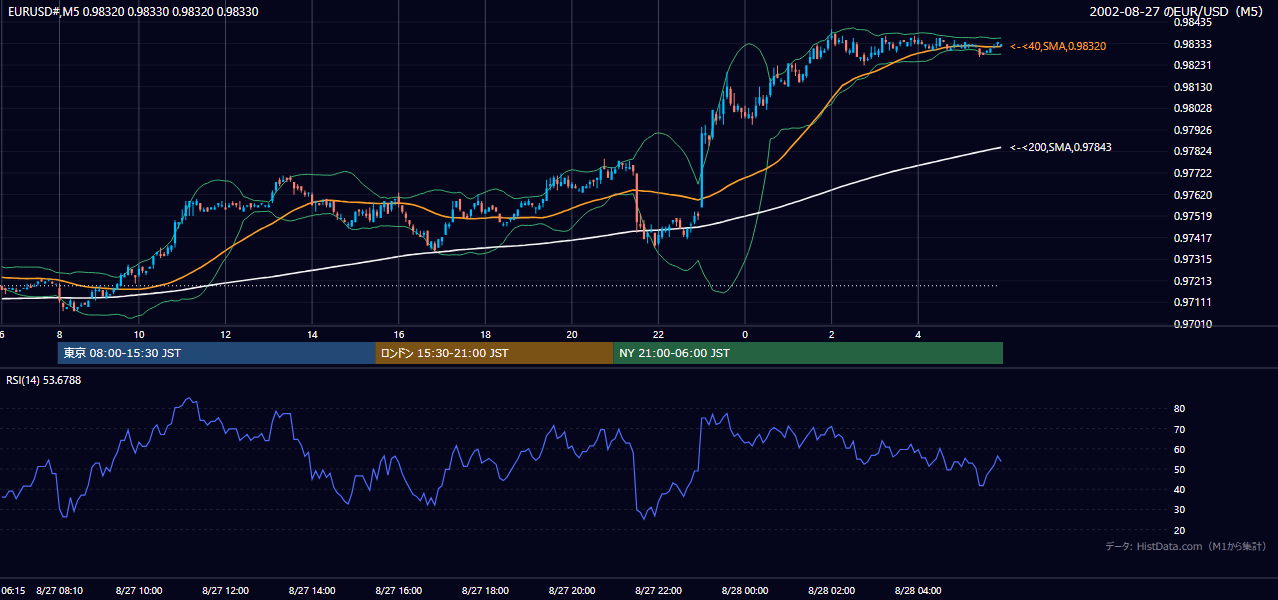Image resolution: width=1278 pixels, height=600 pixels.
Task: Click the date-time label 8/27 16:00
Action: pyautogui.click(x=399, y=591)
